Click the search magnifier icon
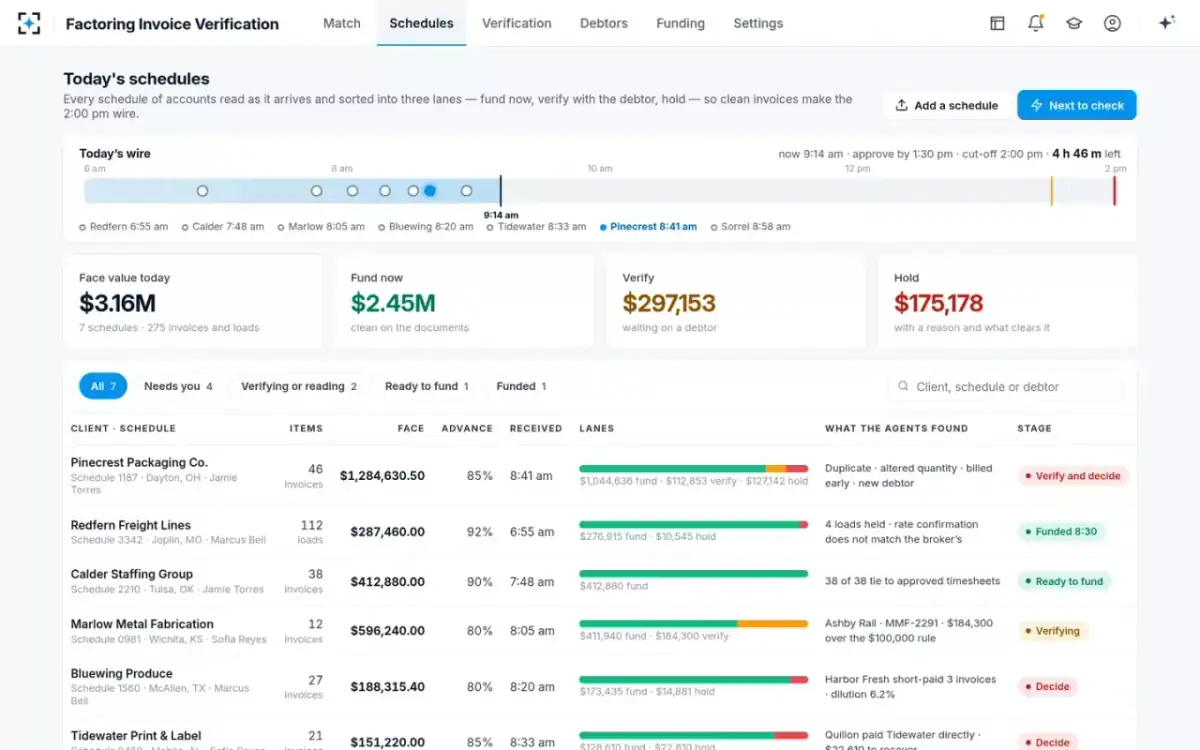 903,386
